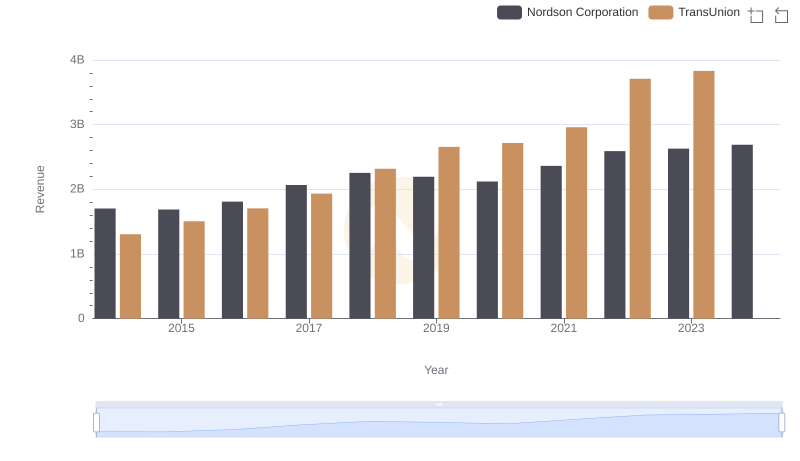
Task: Select TransUnion bar for 2016
Action: coord(258,264)
